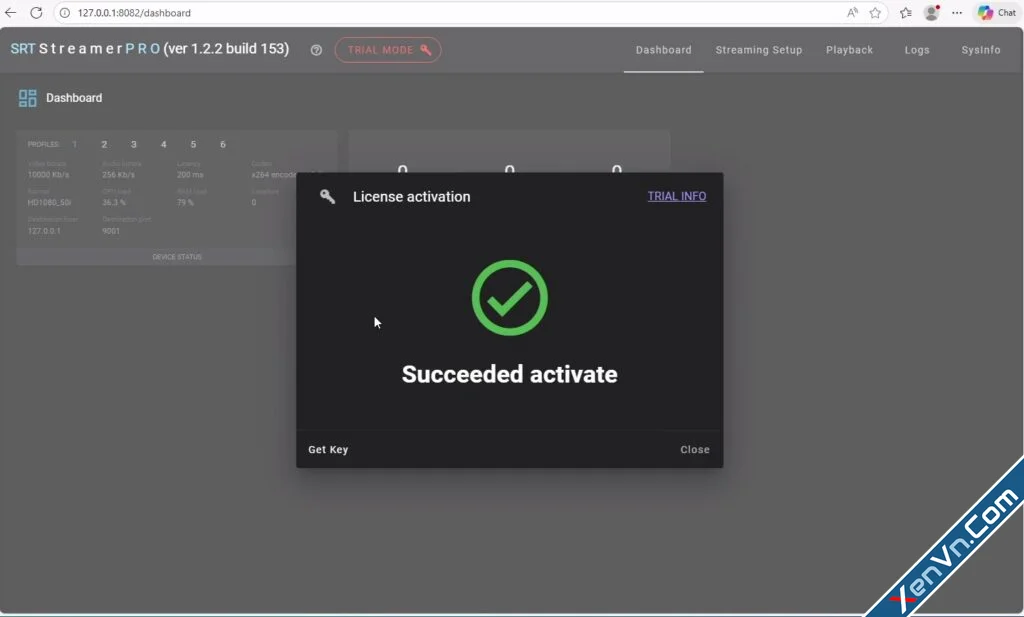Click the TRIAL MODE button
The image size is (1024, 617).
tap(388, 50)
